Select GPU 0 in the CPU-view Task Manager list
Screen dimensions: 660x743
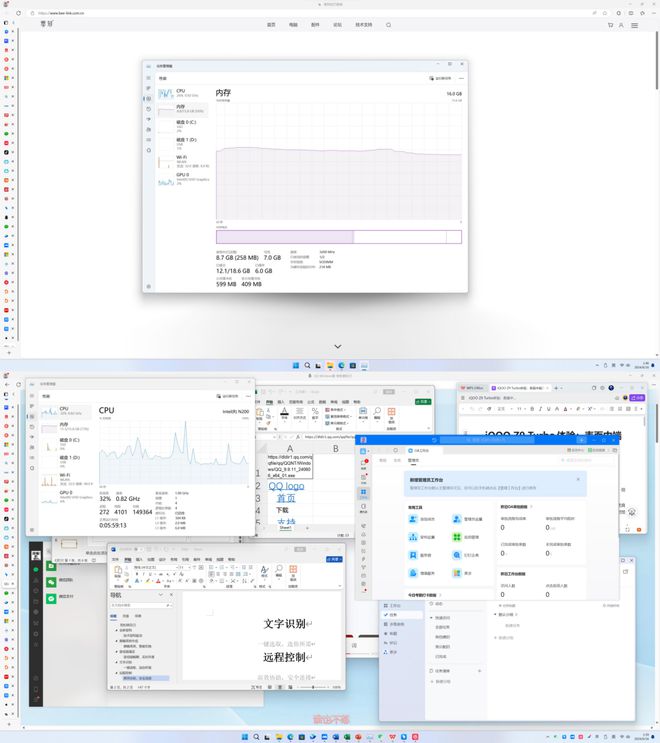point(65,496)
